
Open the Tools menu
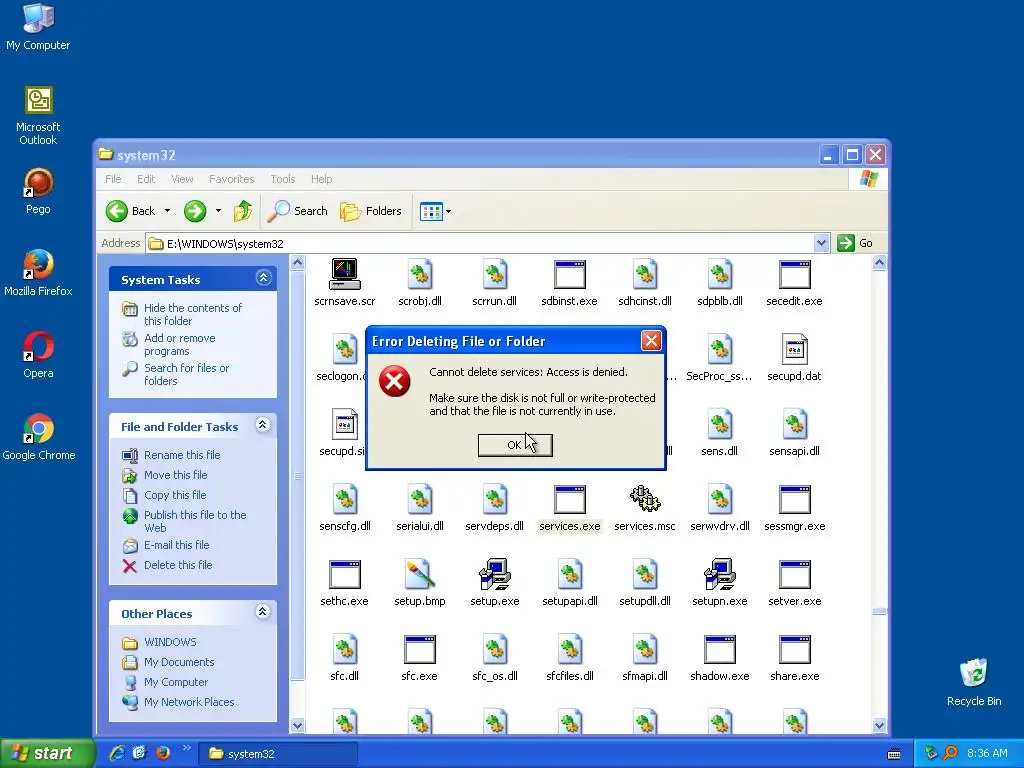click(x=283, y=179)
